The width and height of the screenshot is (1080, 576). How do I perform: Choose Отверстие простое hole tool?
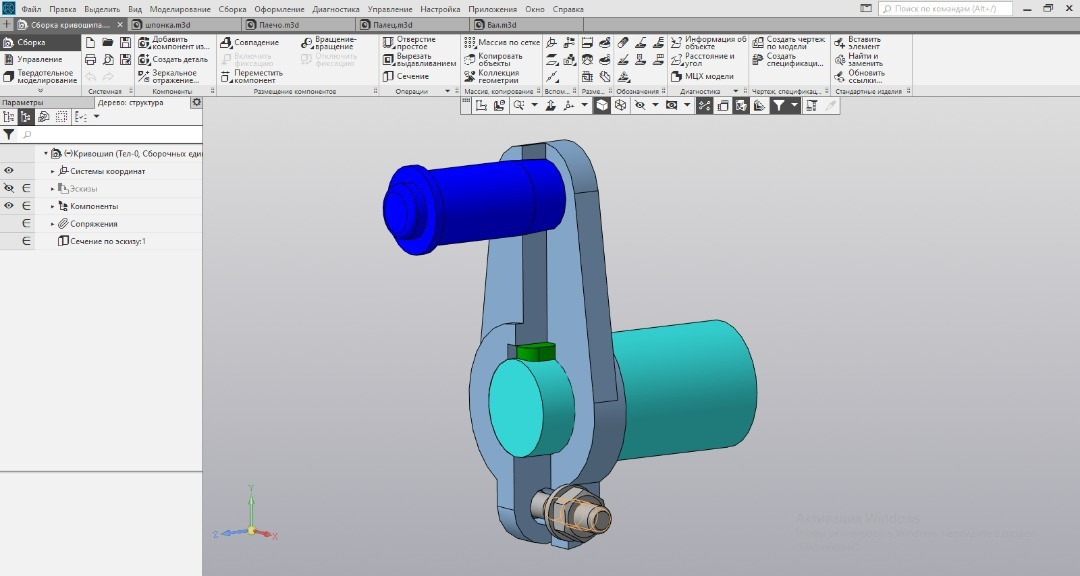[388, 43]
